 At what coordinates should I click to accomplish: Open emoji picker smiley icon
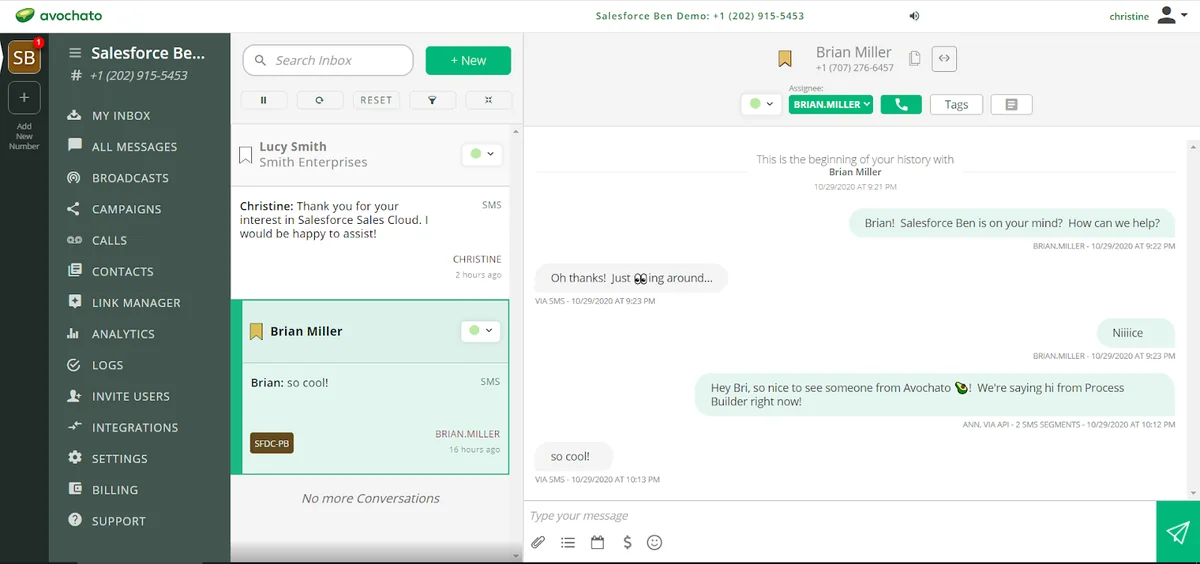pos(655,543)
